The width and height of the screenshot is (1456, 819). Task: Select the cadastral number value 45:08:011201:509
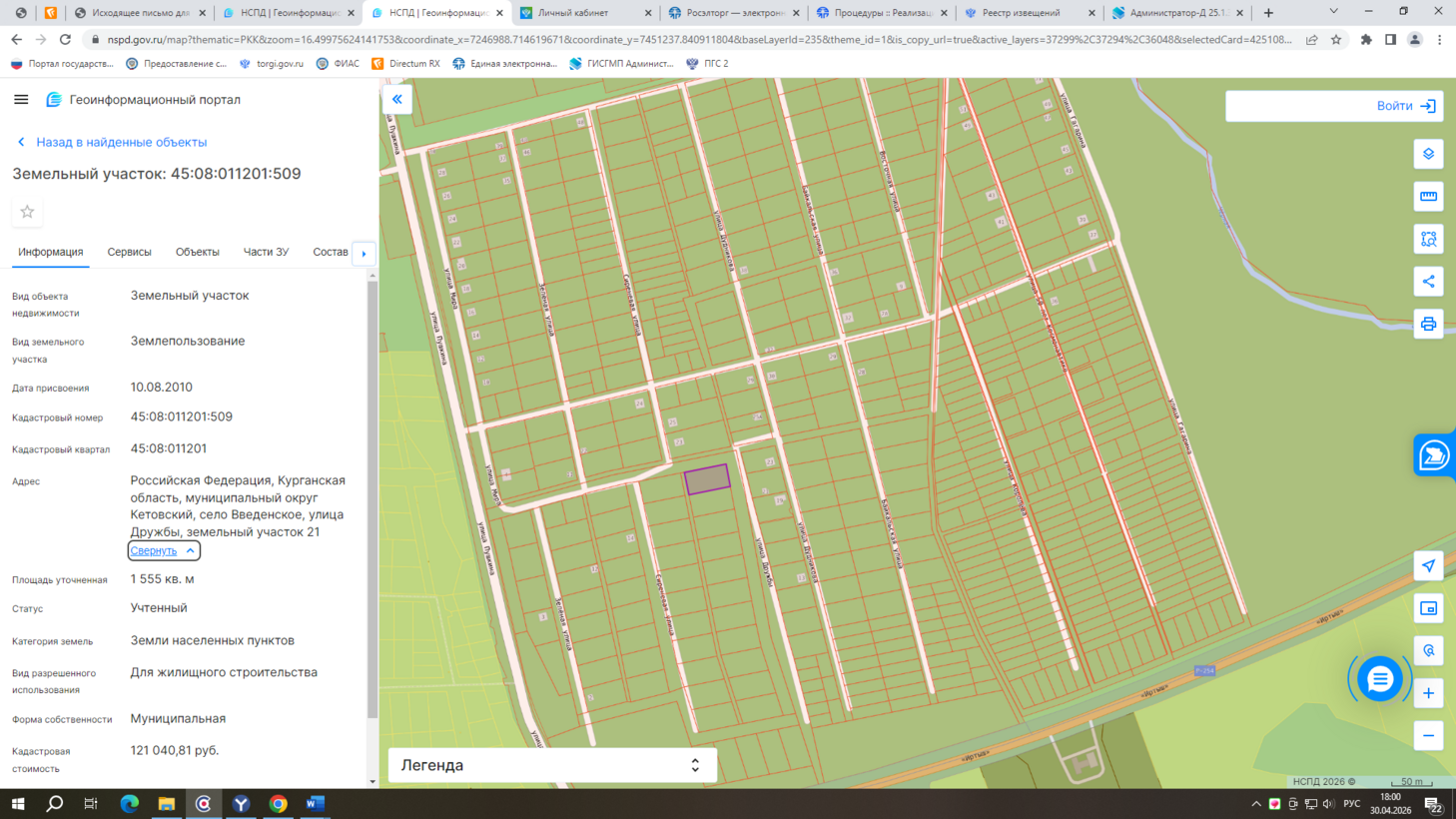182,416
